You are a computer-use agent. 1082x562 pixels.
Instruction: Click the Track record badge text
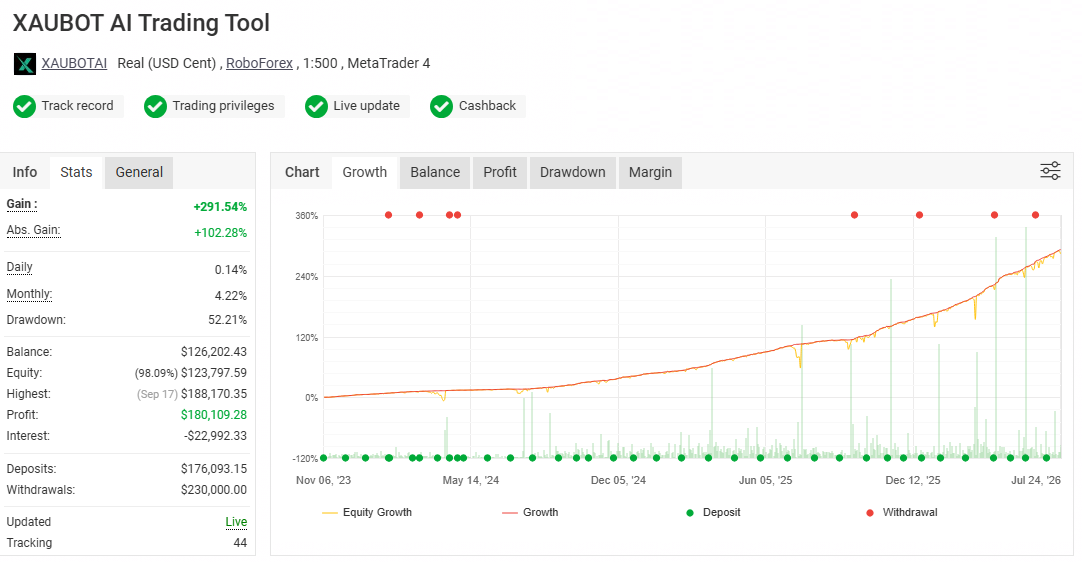[77, 106]
